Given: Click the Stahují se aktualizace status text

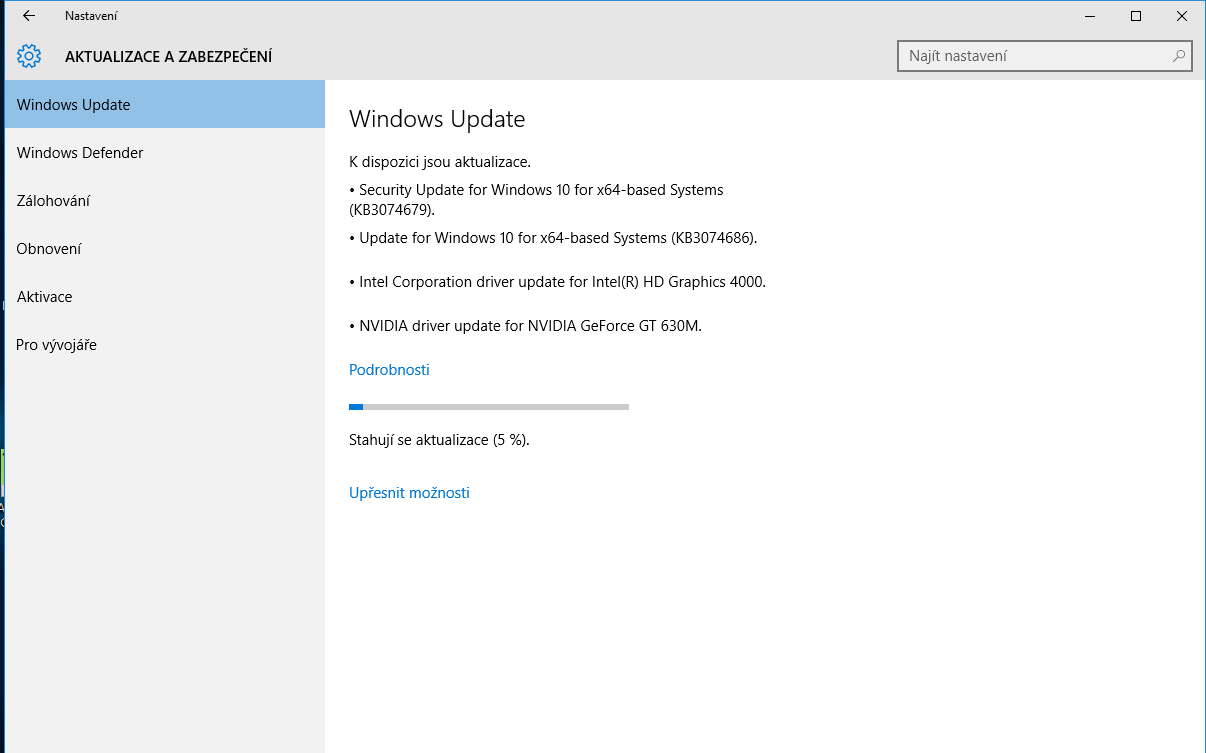Looking at the screenshot, I should click(x=439, y=439).
